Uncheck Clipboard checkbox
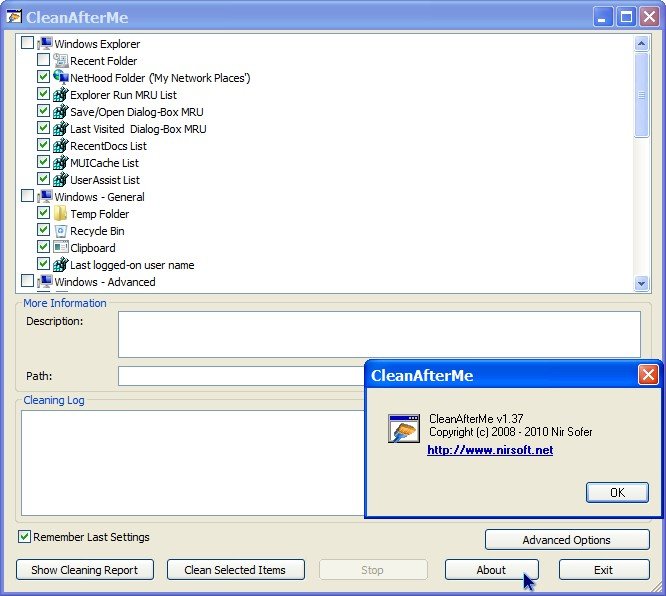Image resolution: width=666 pixels, height=596 pixels. click(x=43, y=246)
